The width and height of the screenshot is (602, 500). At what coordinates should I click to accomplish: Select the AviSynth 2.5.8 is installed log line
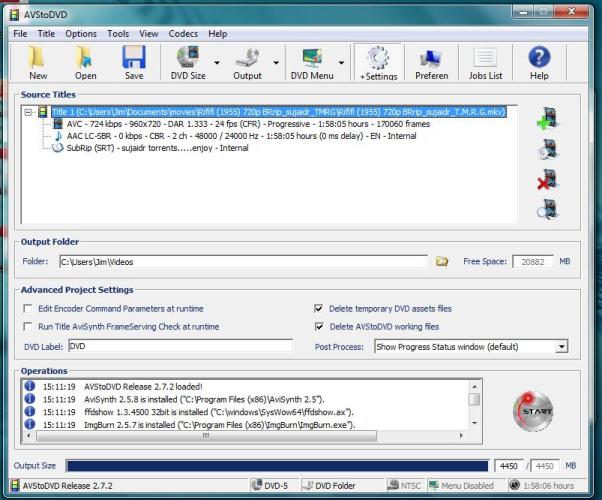click(x=204, y=399)
